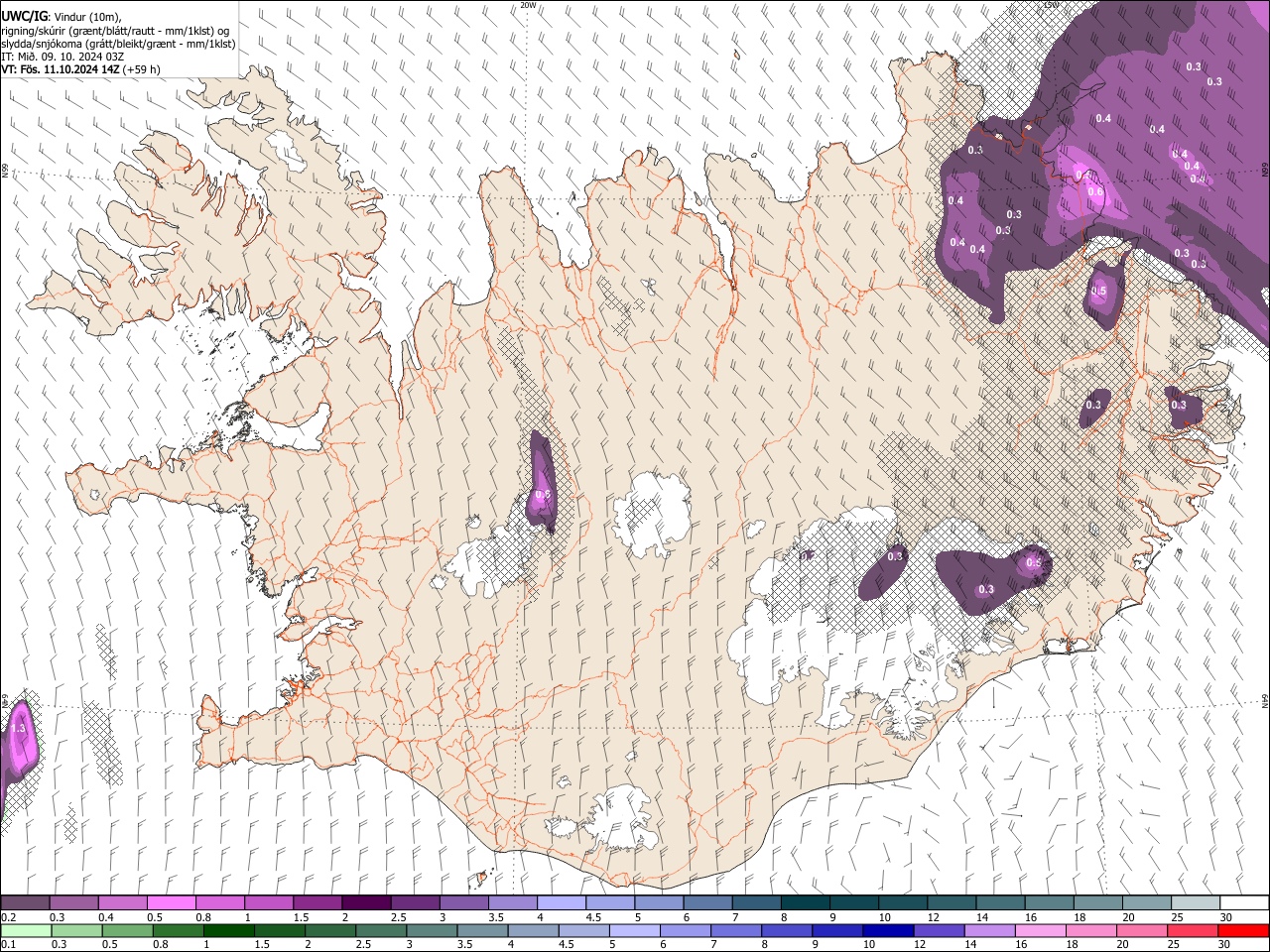The height and width of the screenshot is (952, 1270).
Task: Select the 10–12 swatch on upper legend
Action: [903, 903]
